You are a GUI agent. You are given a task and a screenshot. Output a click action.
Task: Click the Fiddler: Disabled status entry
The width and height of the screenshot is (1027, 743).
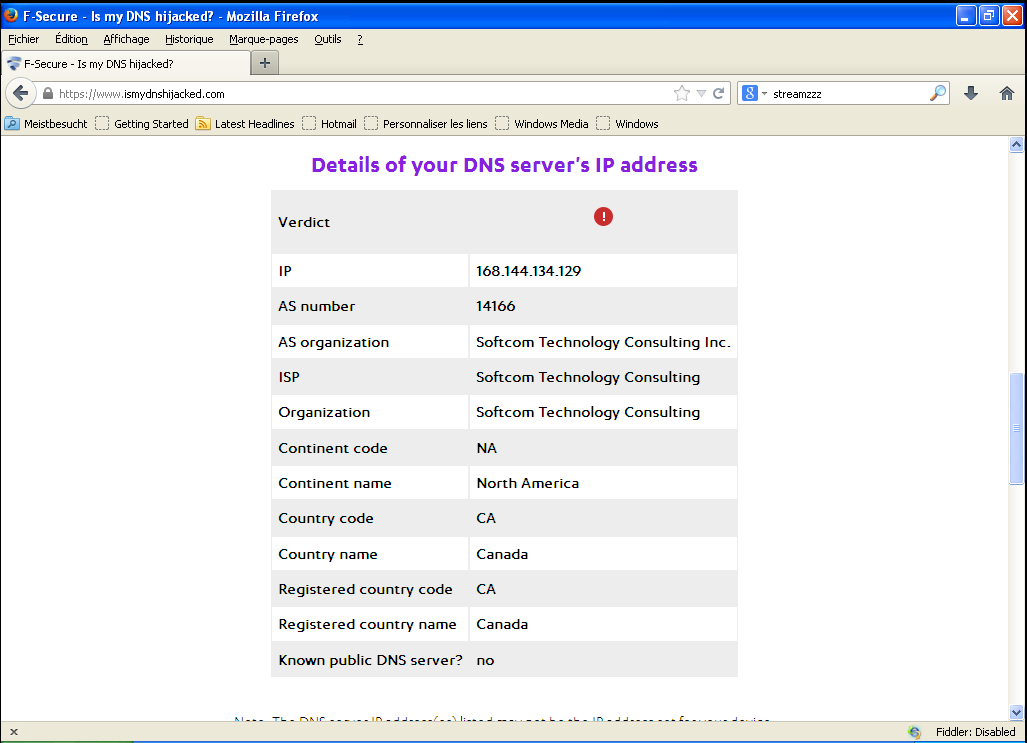[975, 732]
